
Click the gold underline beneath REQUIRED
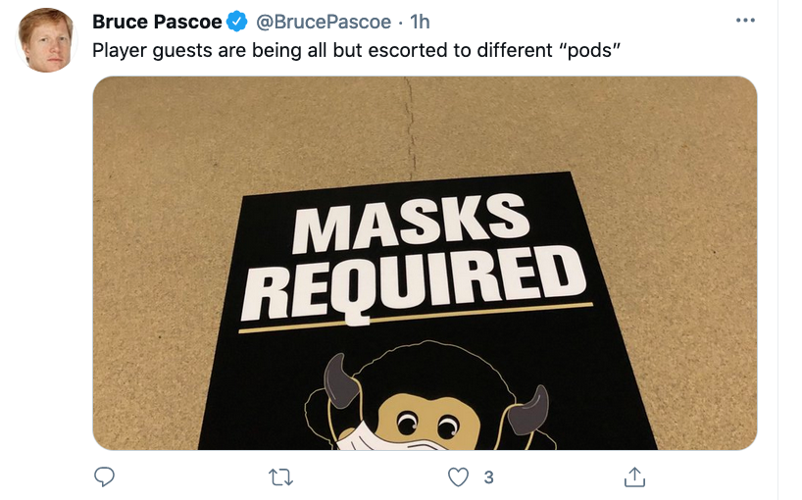coord(415,318)
